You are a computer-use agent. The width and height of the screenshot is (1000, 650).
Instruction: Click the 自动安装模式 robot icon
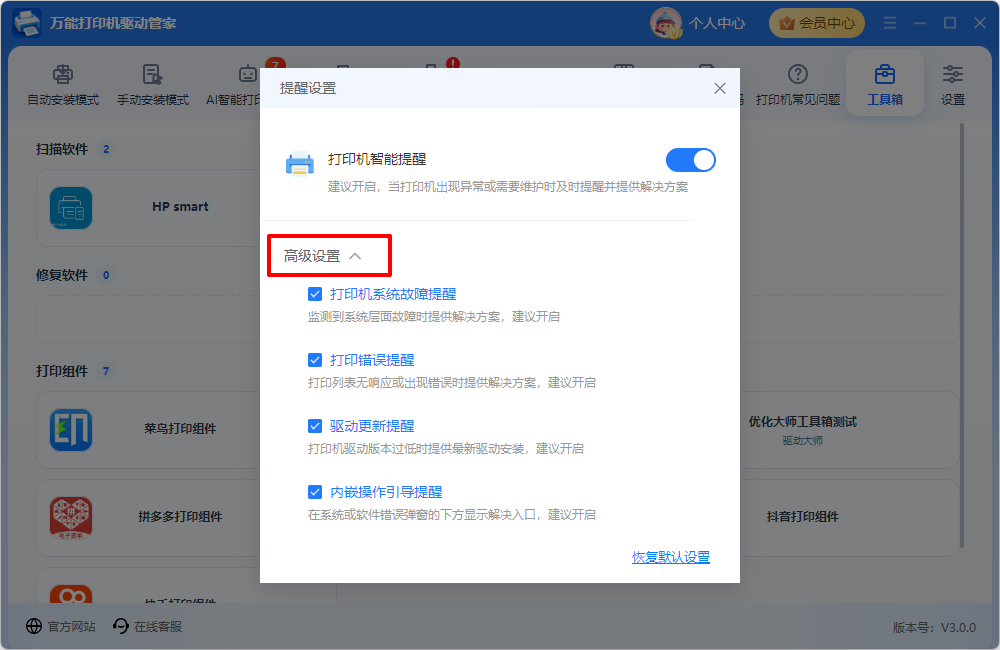63,74
